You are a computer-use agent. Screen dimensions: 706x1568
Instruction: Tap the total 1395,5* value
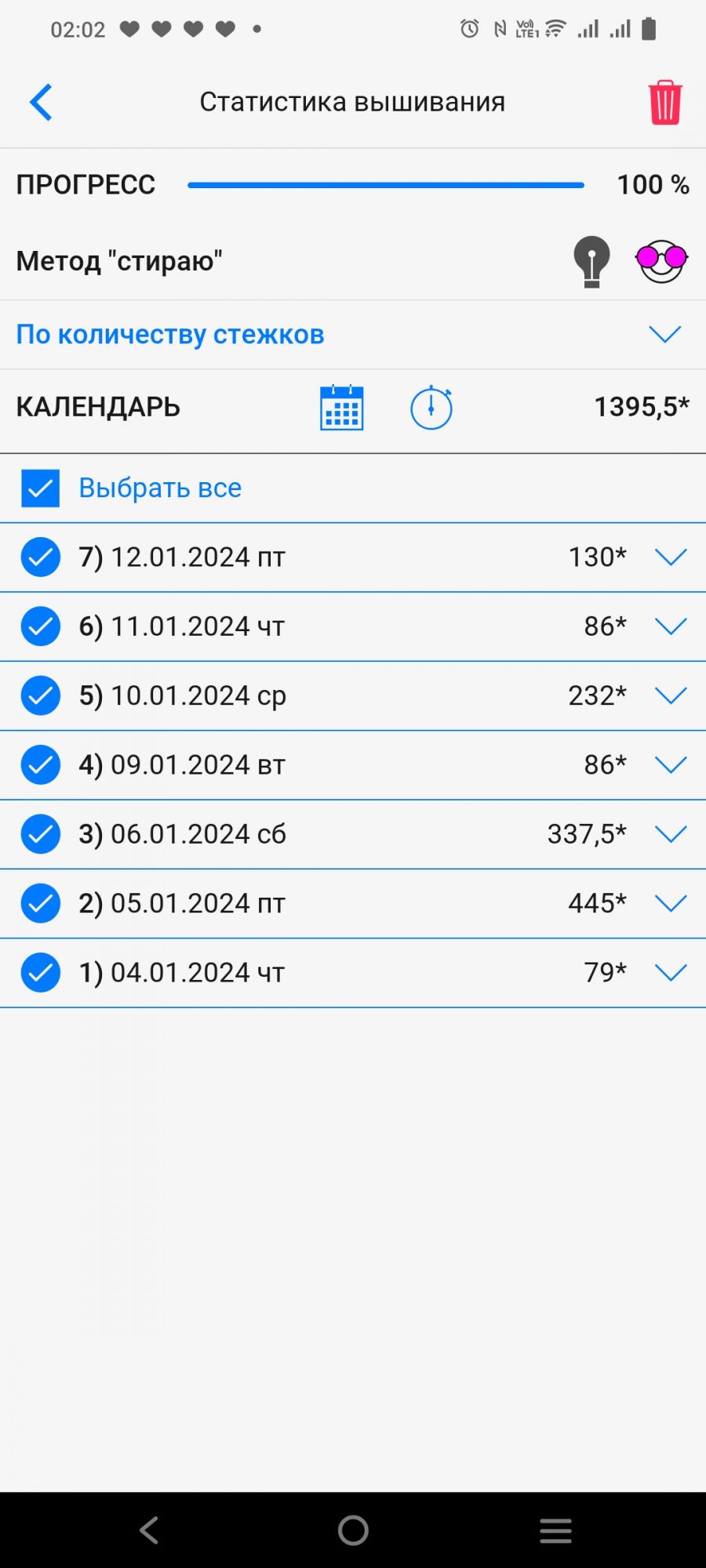(641, 407)
